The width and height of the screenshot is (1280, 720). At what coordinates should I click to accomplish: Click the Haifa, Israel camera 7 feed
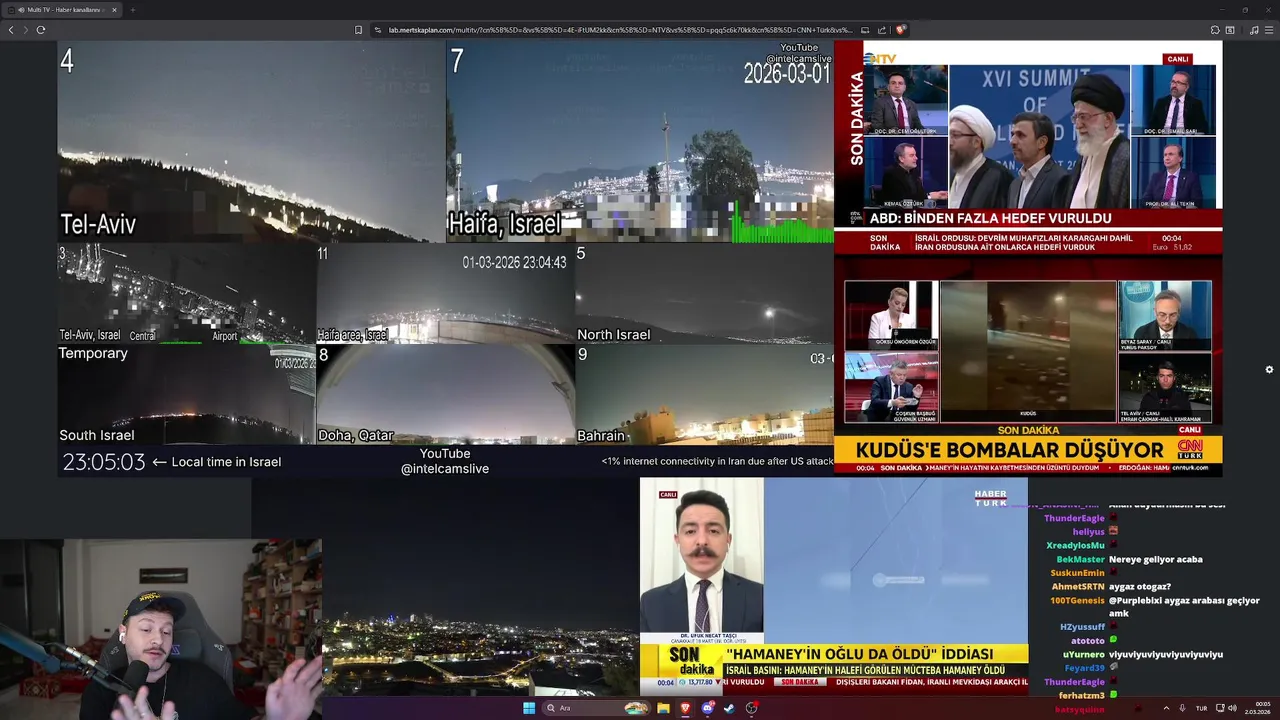pos(640,142)
